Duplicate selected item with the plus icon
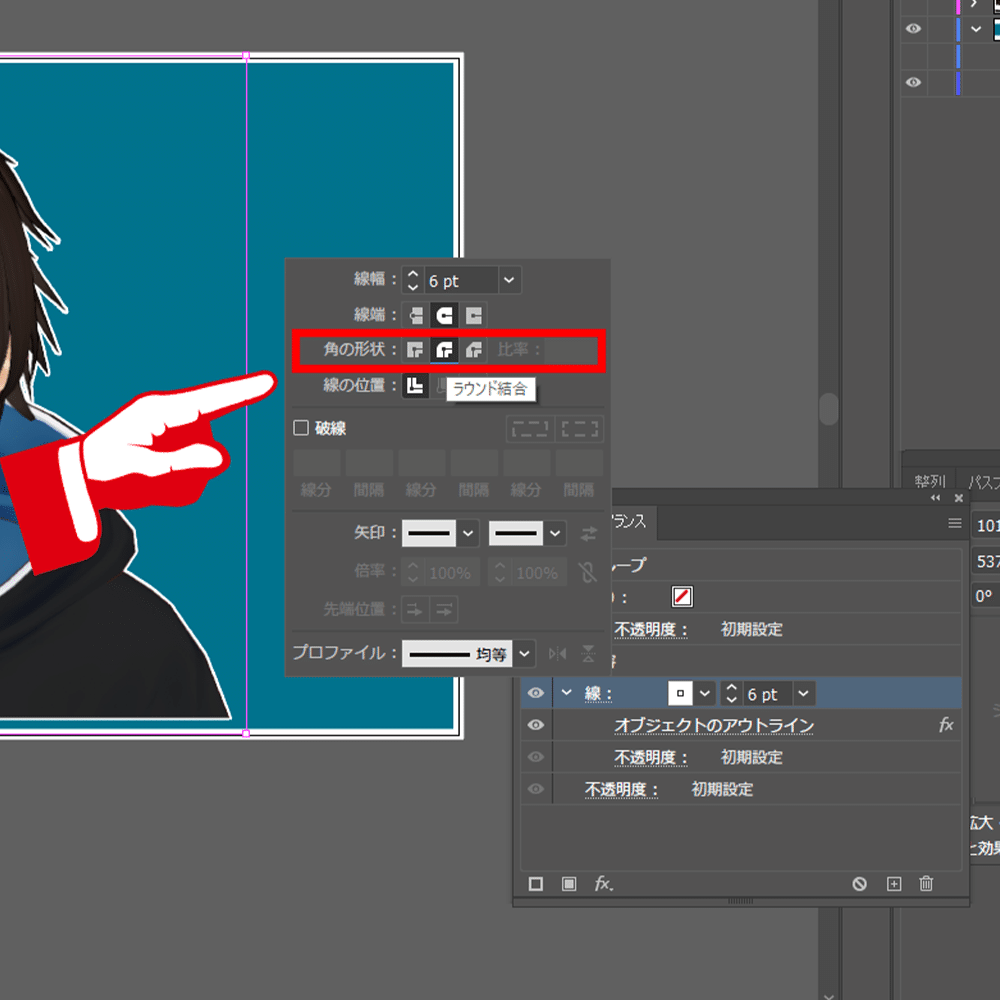Viewport: 1000px width, 1000px height. (894, 884)
